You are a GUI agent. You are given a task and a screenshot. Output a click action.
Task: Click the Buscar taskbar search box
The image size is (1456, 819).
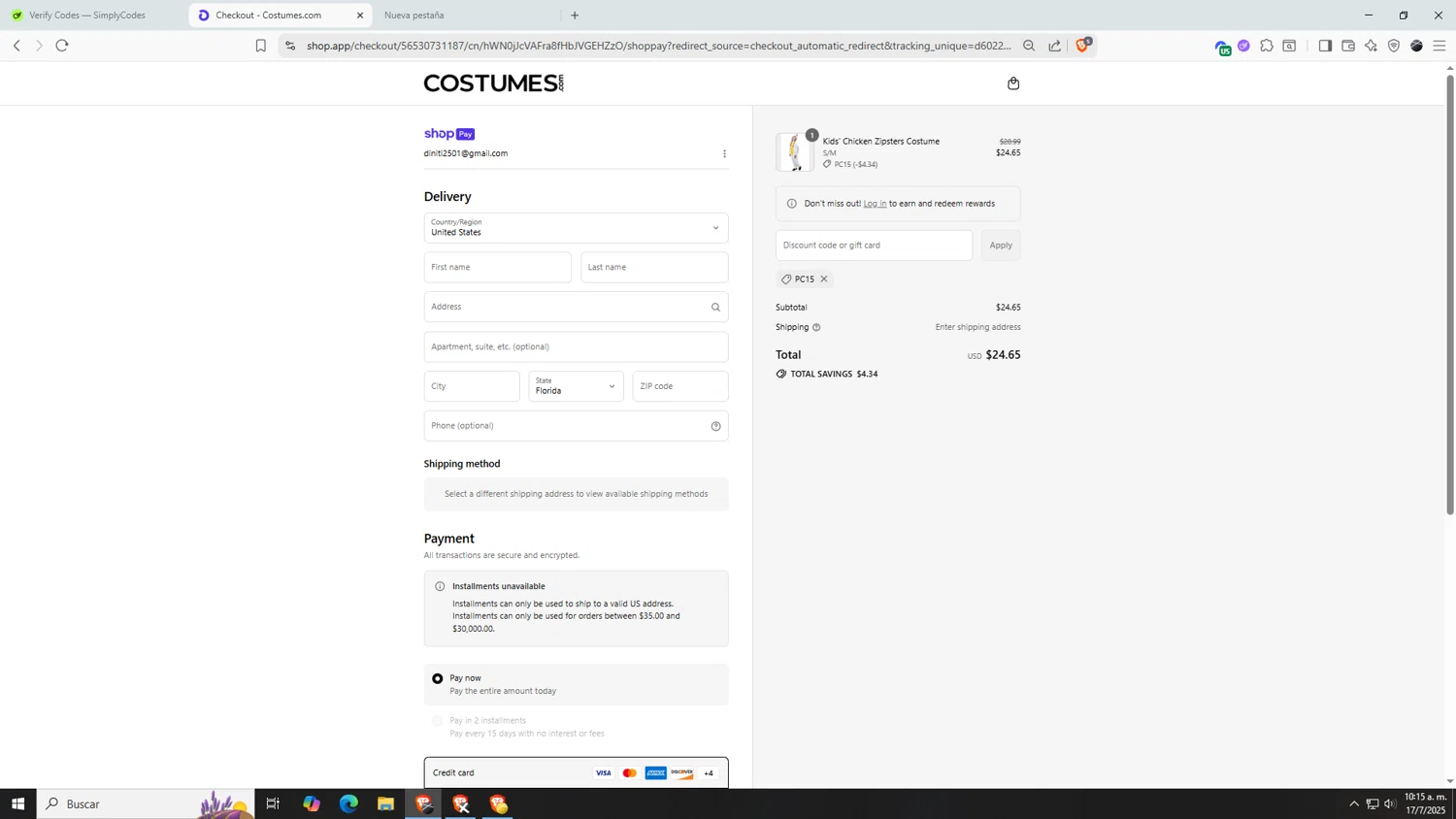click(146, 803)
